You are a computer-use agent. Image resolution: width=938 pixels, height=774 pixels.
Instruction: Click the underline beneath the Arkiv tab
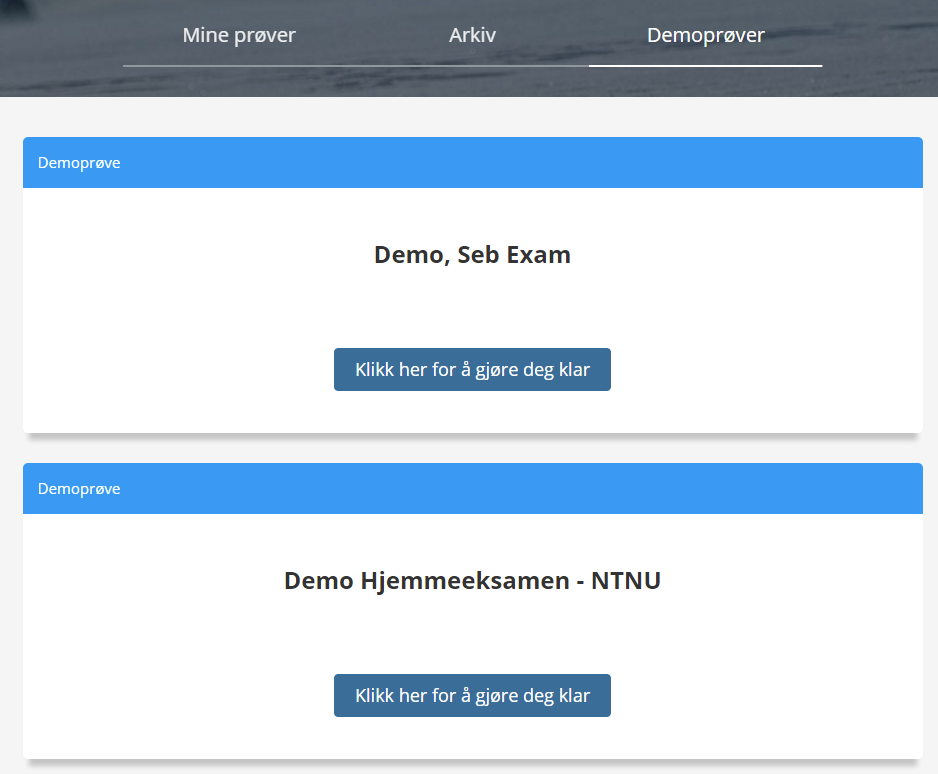473,66
